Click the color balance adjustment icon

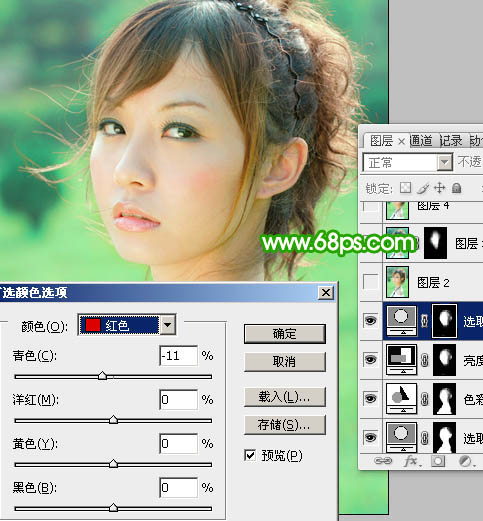pyautogui.click(x=401, y=398)
